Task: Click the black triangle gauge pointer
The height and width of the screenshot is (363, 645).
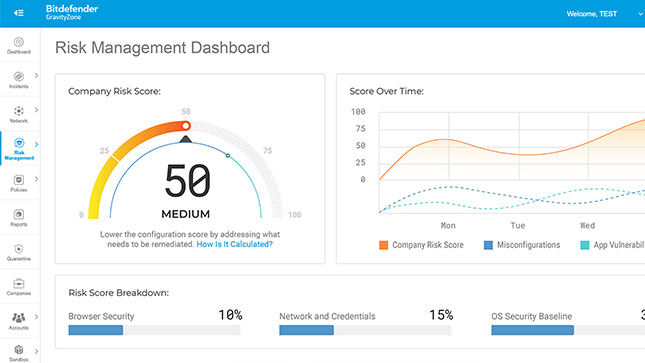Action: [x=186, y=139]
